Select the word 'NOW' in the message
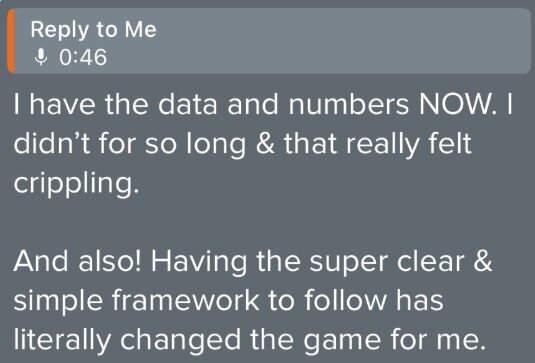This screenshot has width=535, height=363. coord(456,104)
